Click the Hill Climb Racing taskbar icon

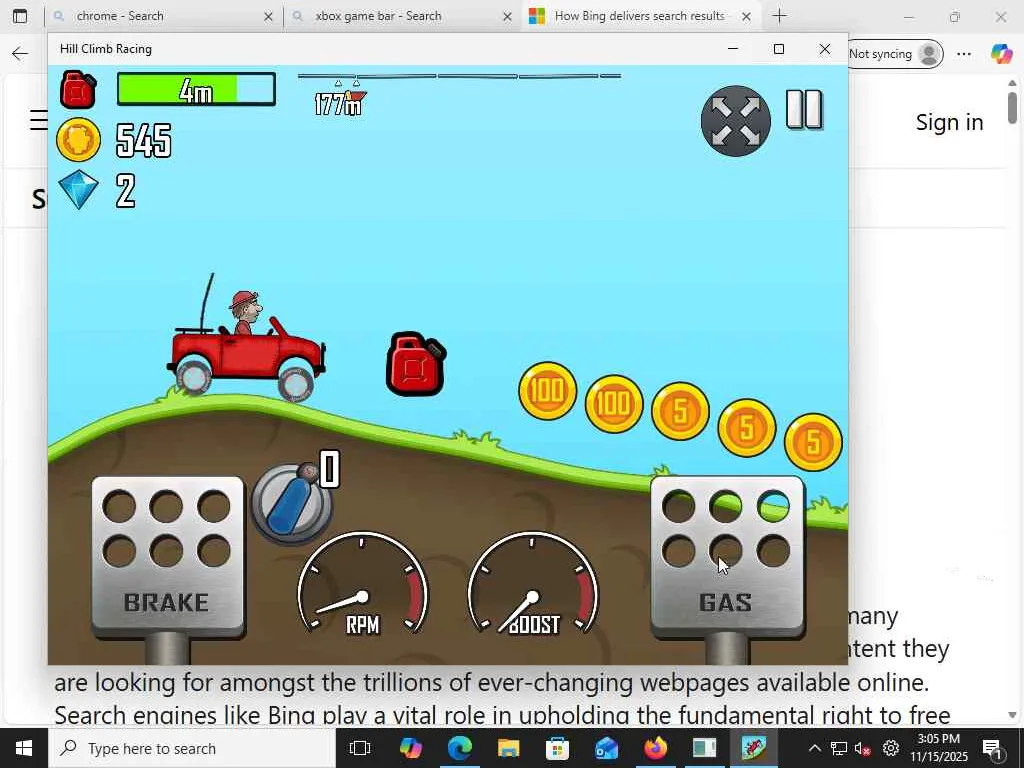click(x=754, y=748)
